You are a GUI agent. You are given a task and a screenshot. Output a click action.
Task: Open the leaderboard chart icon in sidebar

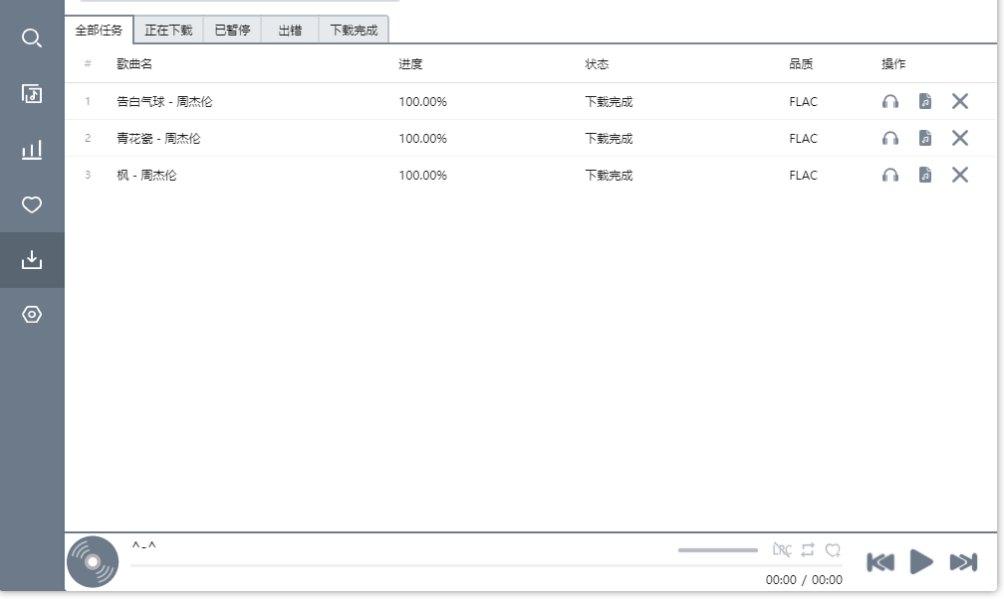[32, 150]
